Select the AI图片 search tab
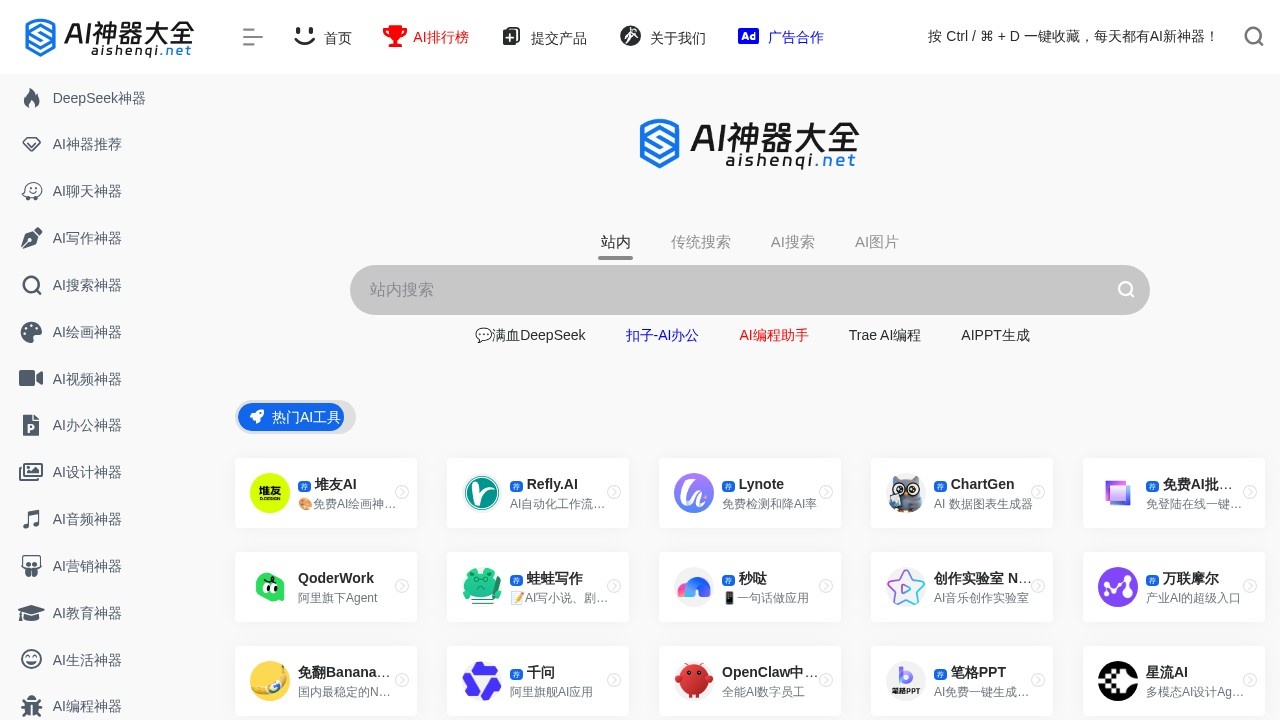 876,242
